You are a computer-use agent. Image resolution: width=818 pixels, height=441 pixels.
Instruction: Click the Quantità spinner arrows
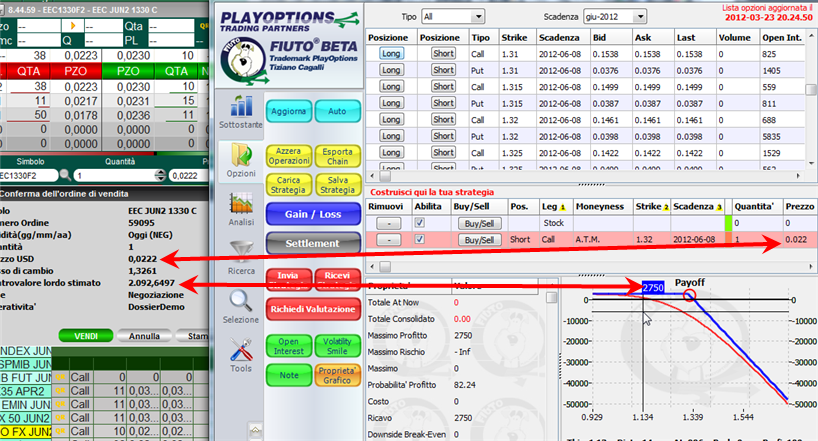pyautogui.click(x=161, y=175)
